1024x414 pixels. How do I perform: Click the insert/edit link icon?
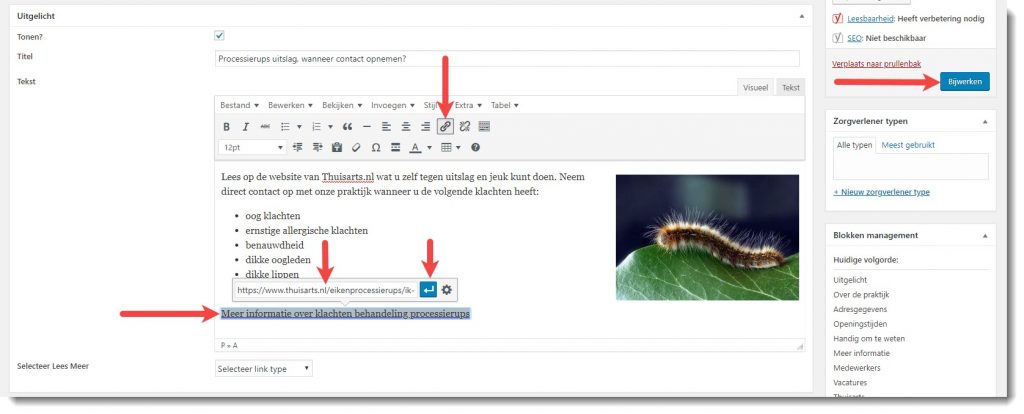445,127
